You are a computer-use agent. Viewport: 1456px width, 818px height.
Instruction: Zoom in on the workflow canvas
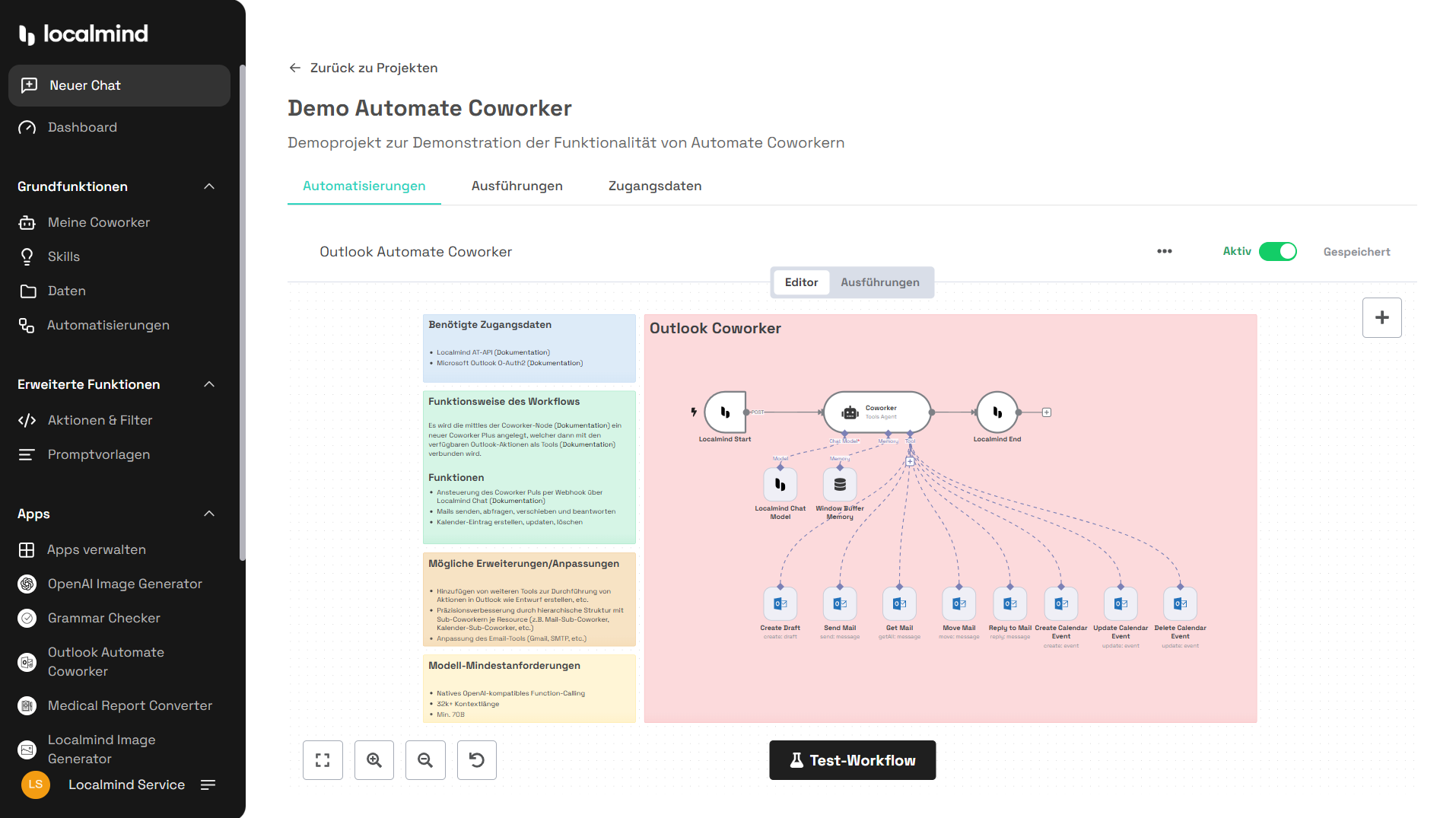pos(374,760)
